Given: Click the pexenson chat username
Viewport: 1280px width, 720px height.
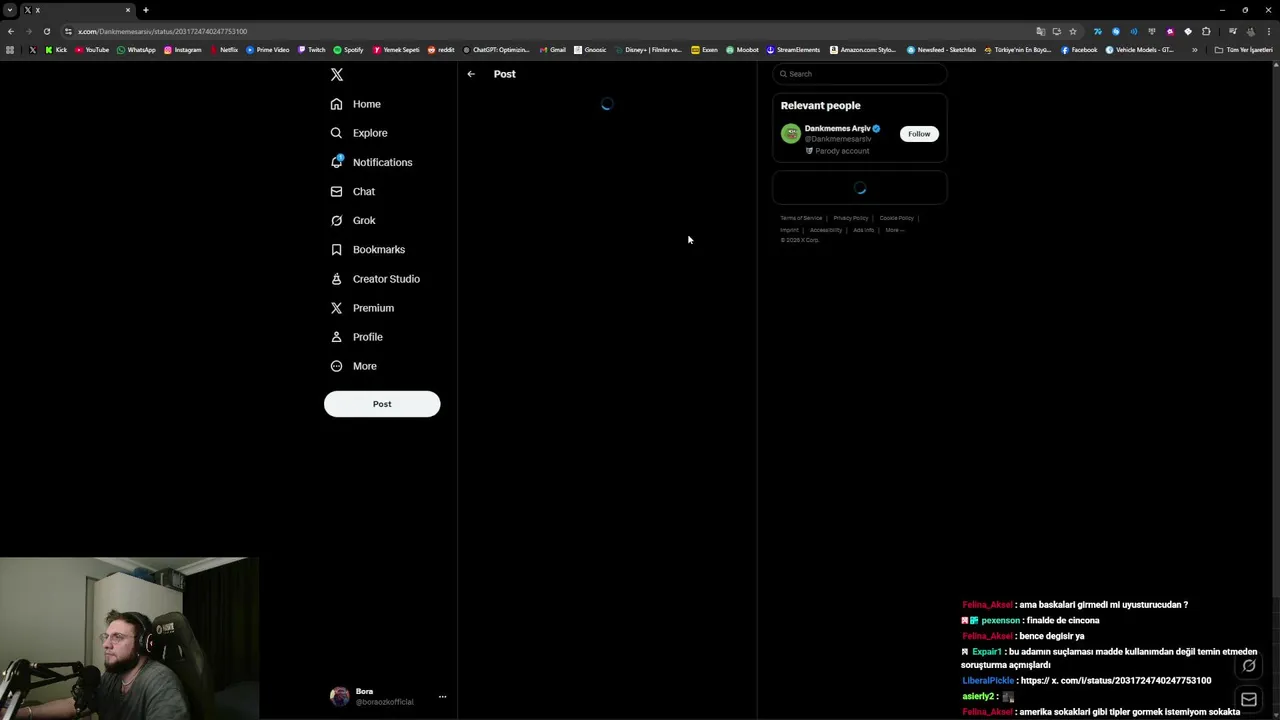Looking at the screenshot, I should tap(1000, 620).
